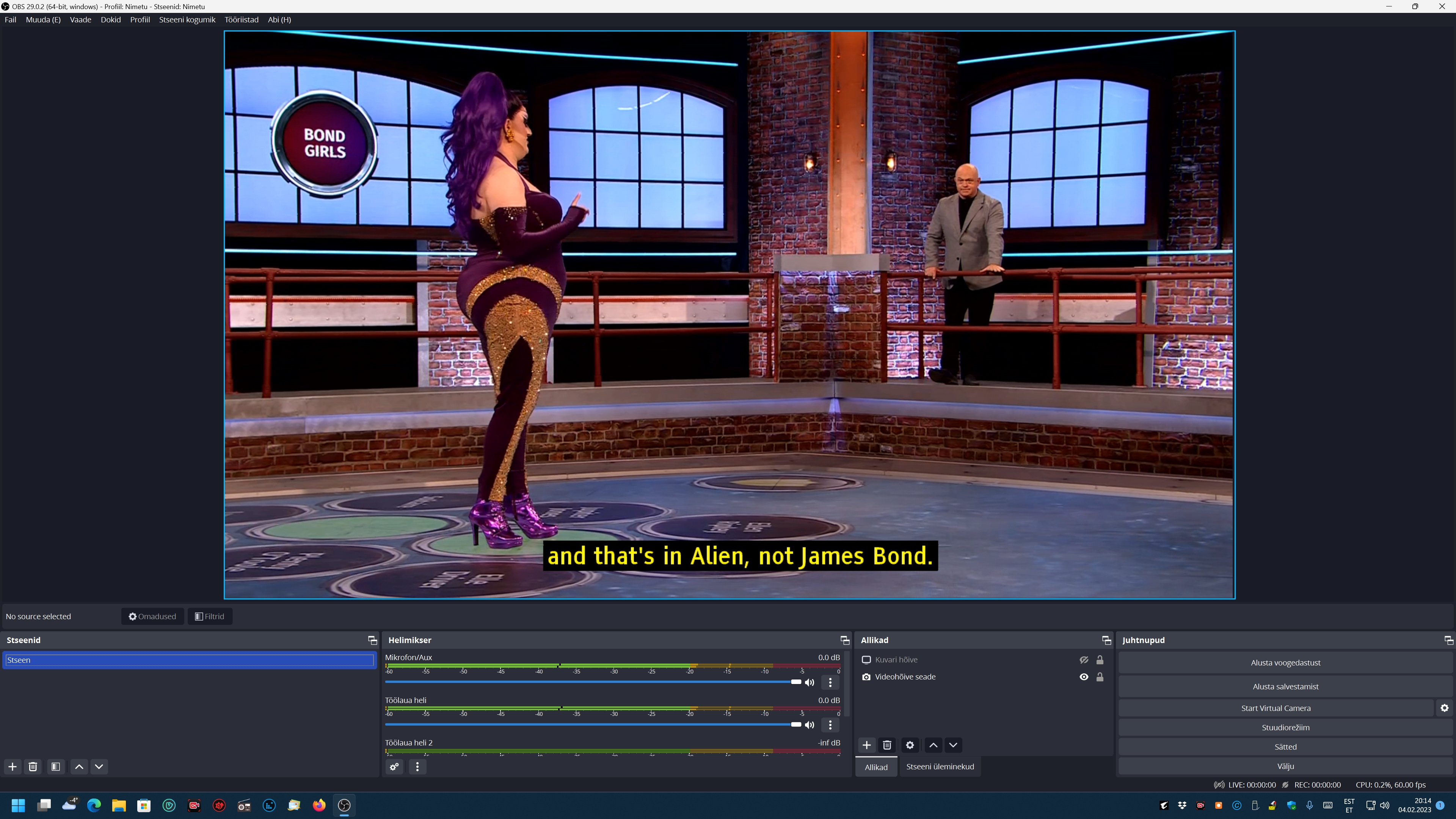Adjust Töölaua heli volume slider handle
This screenshot has width=1456, height=819.
(796, 725)
